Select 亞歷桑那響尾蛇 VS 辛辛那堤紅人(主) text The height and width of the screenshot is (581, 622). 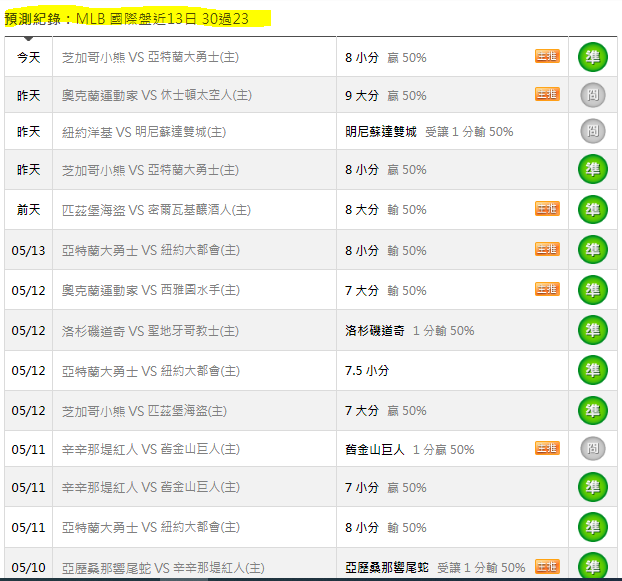163,568
